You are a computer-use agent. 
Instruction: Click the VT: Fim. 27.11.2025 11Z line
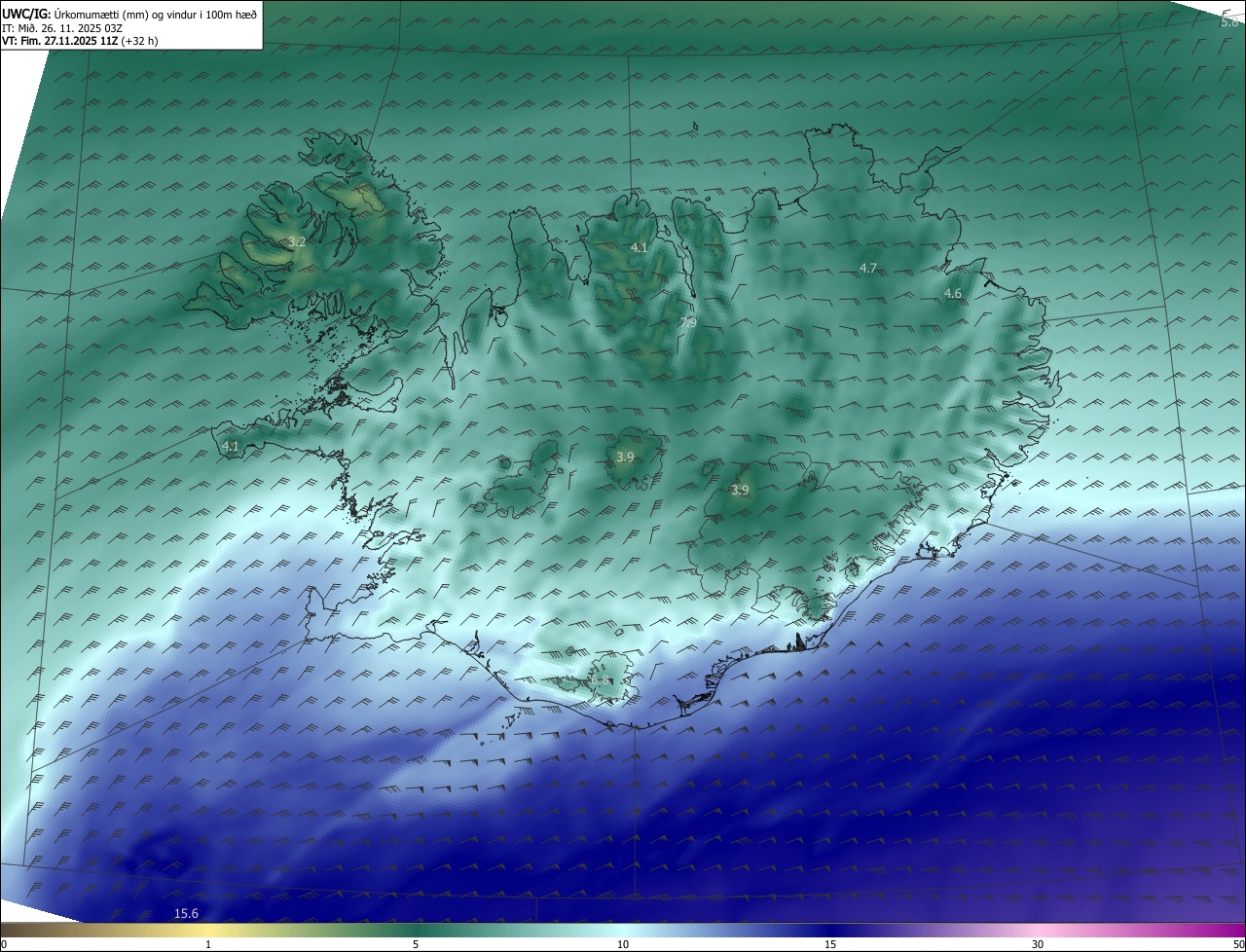(x=80, y=41)
